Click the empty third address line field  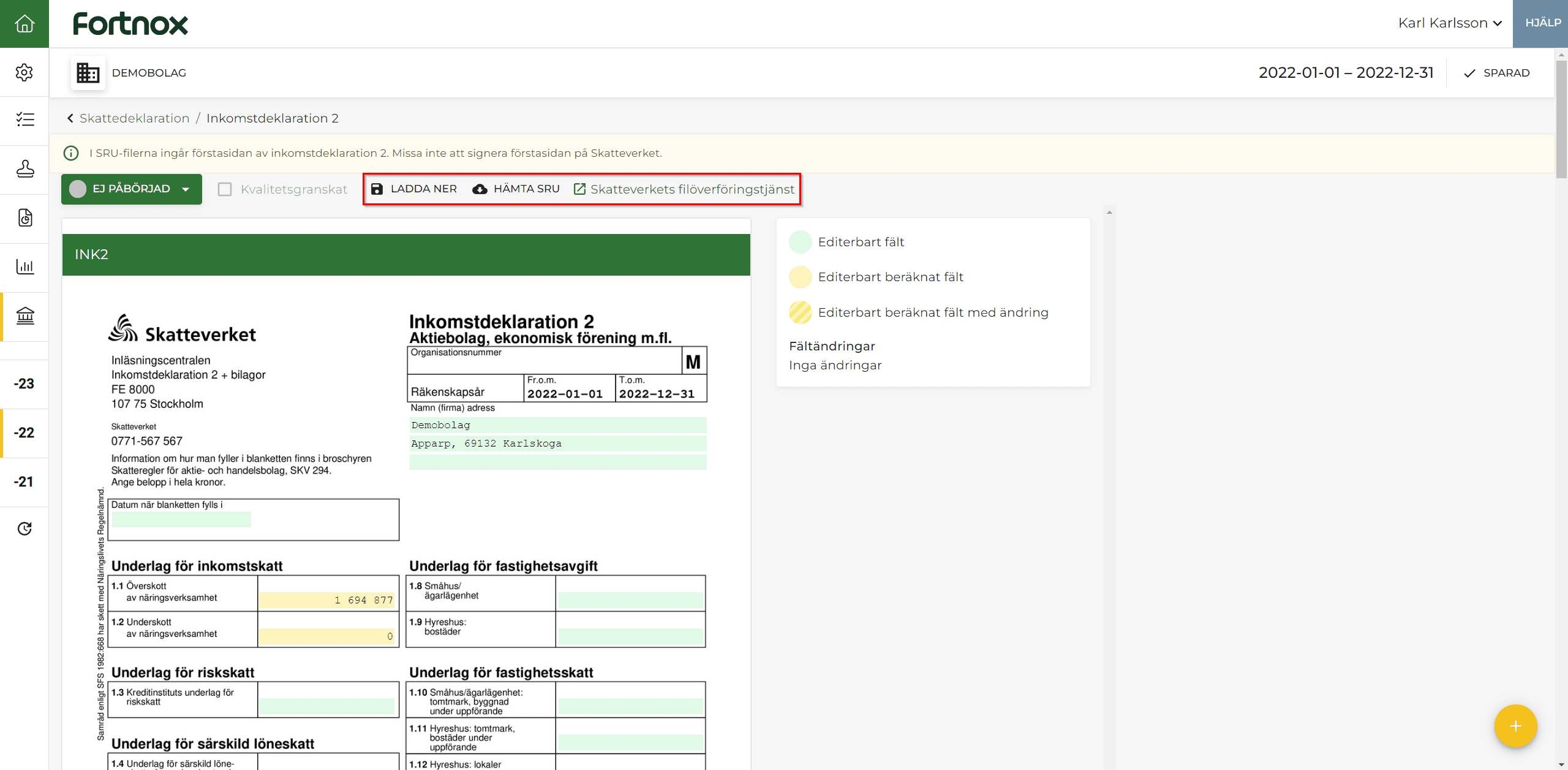coord(558,462)
